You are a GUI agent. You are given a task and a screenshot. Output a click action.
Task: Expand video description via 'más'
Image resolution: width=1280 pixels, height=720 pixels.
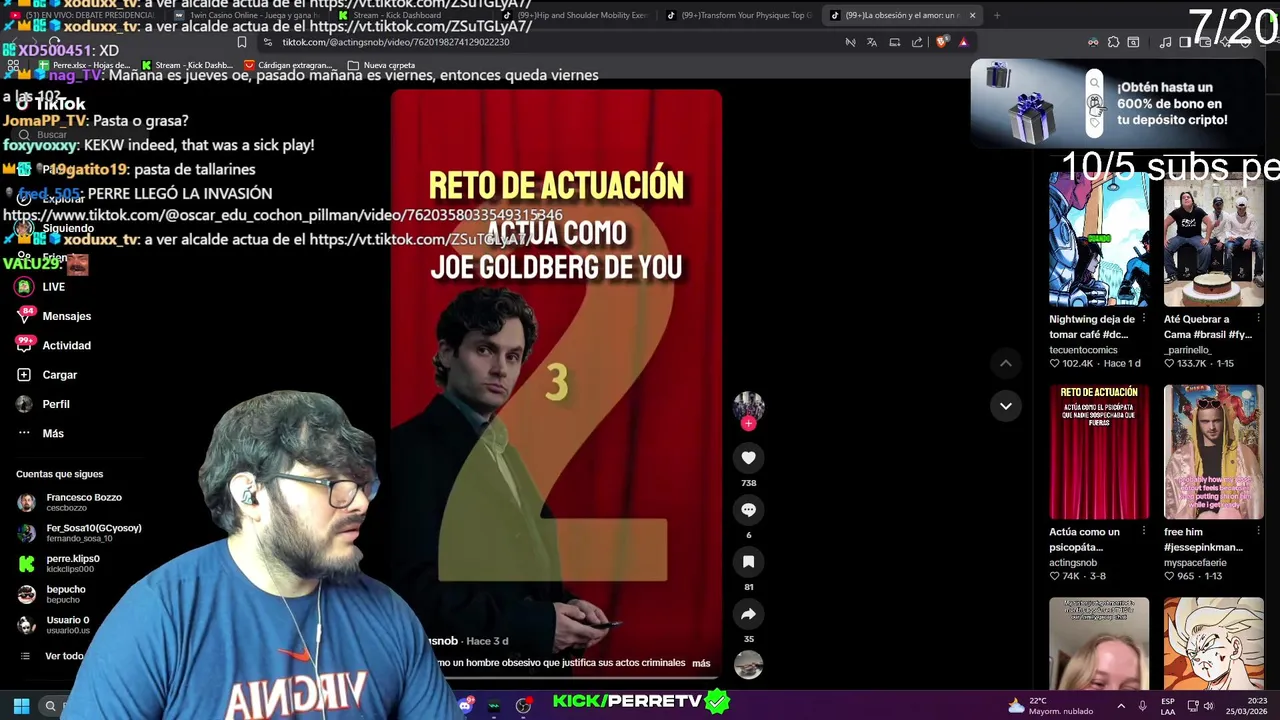[x=701, y=663]
